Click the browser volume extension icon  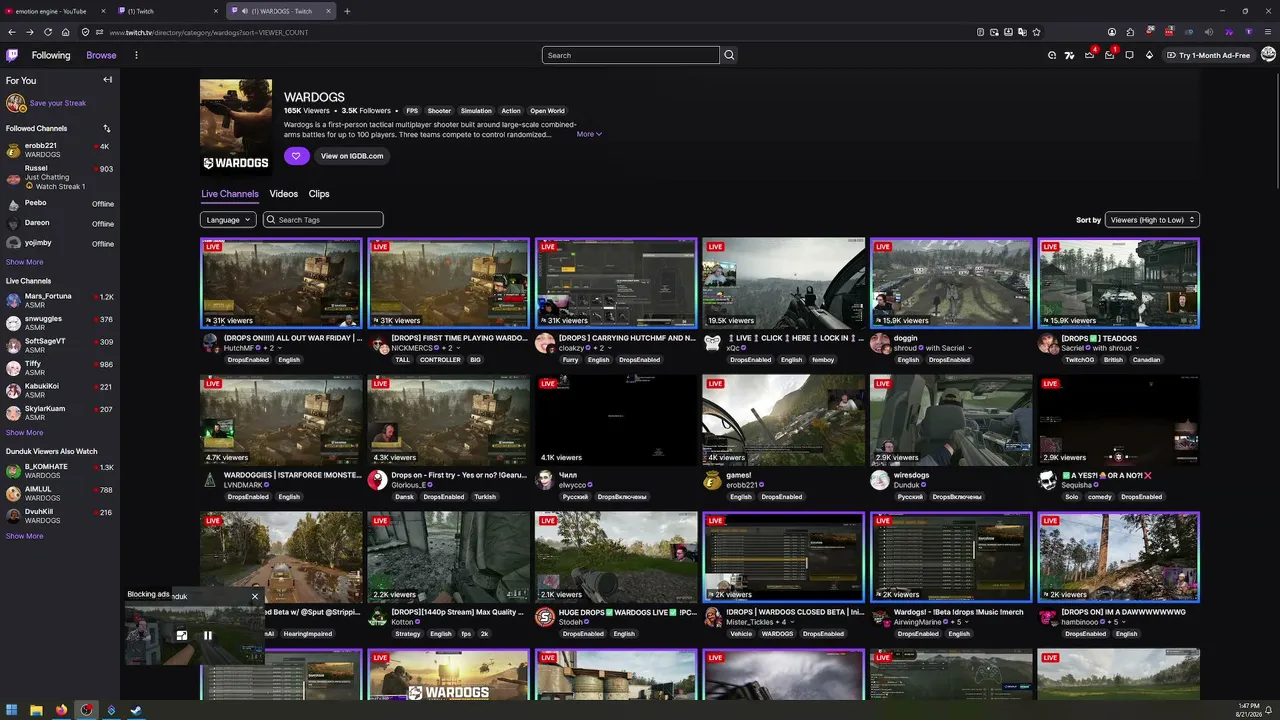point(1209,32)
